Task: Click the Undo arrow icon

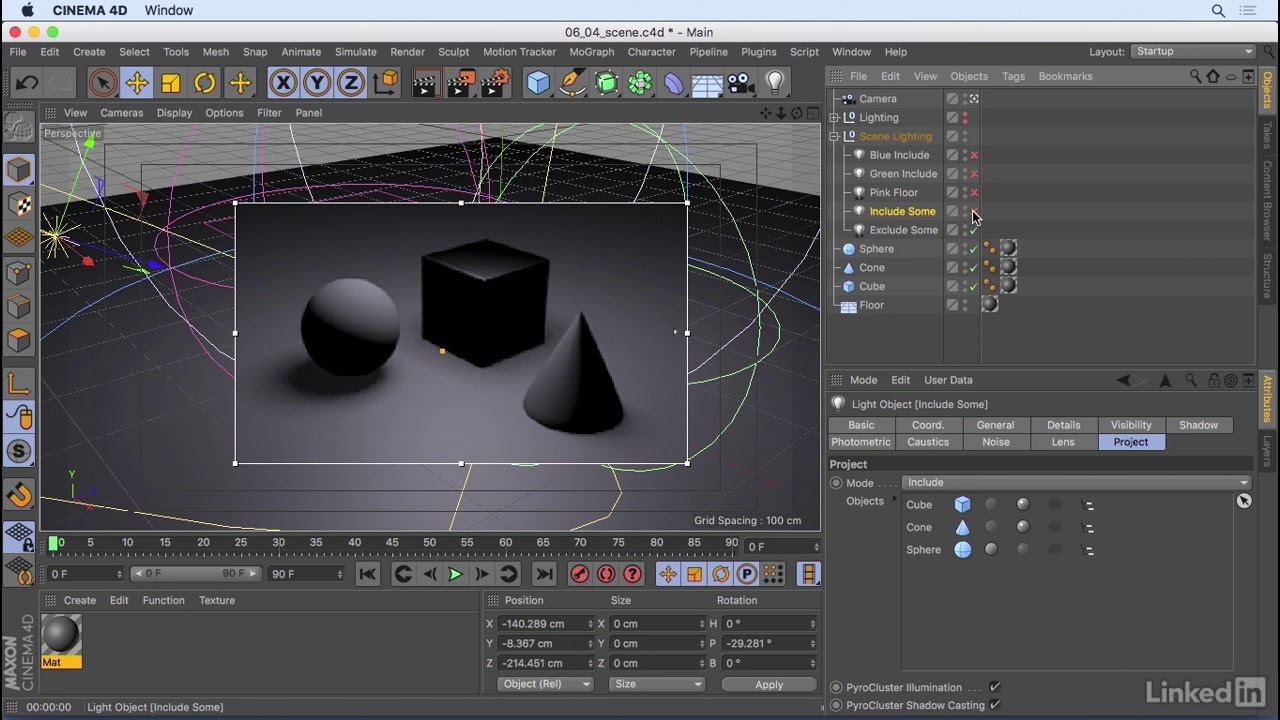Action: pyautogui.click(x=27, y=83)
